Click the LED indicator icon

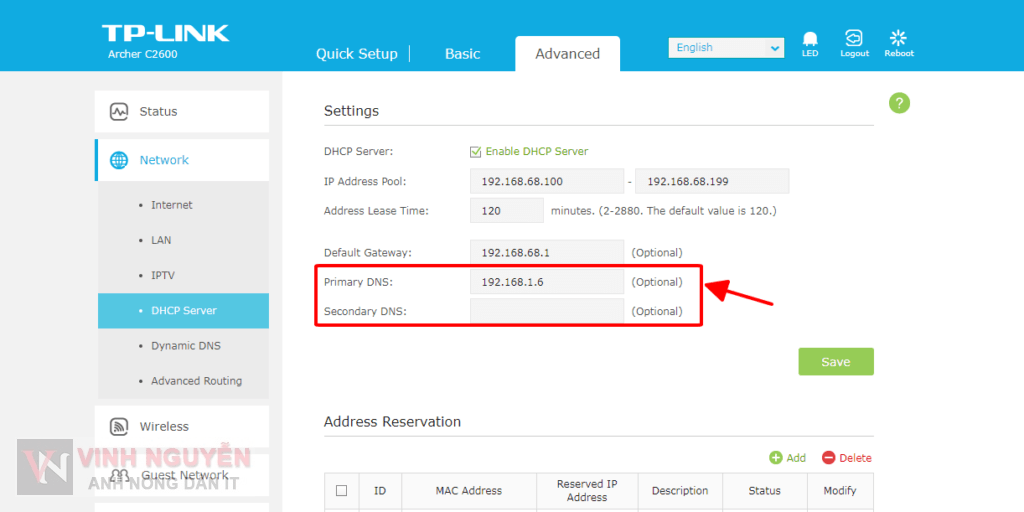pyautogui.click(x=809, y=40)
